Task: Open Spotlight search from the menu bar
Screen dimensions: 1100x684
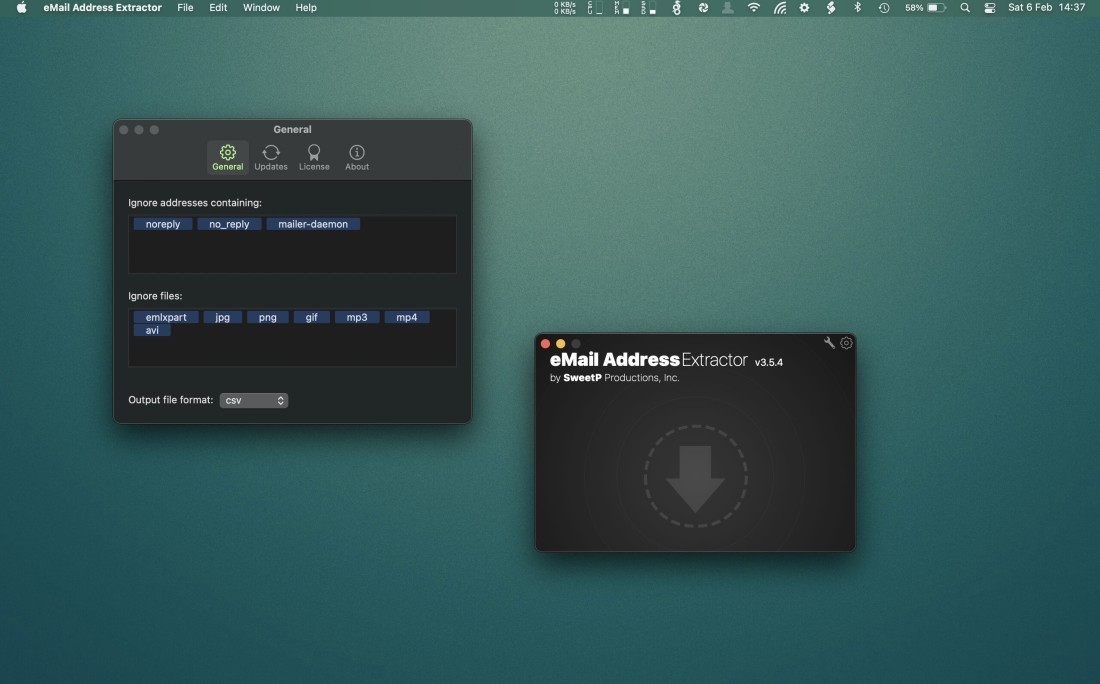Action: (964, 8)
